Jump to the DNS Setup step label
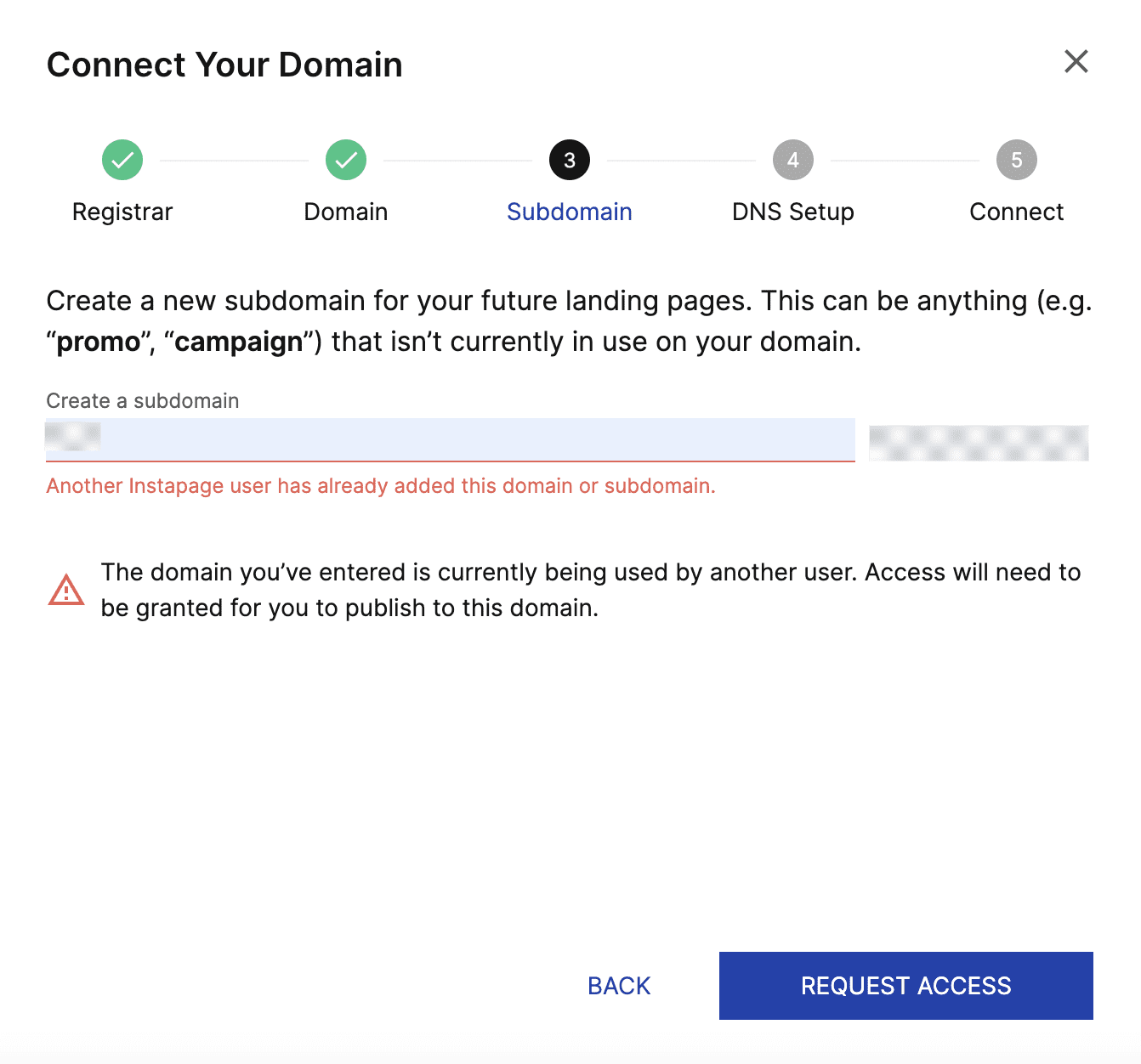 point(793,212)
